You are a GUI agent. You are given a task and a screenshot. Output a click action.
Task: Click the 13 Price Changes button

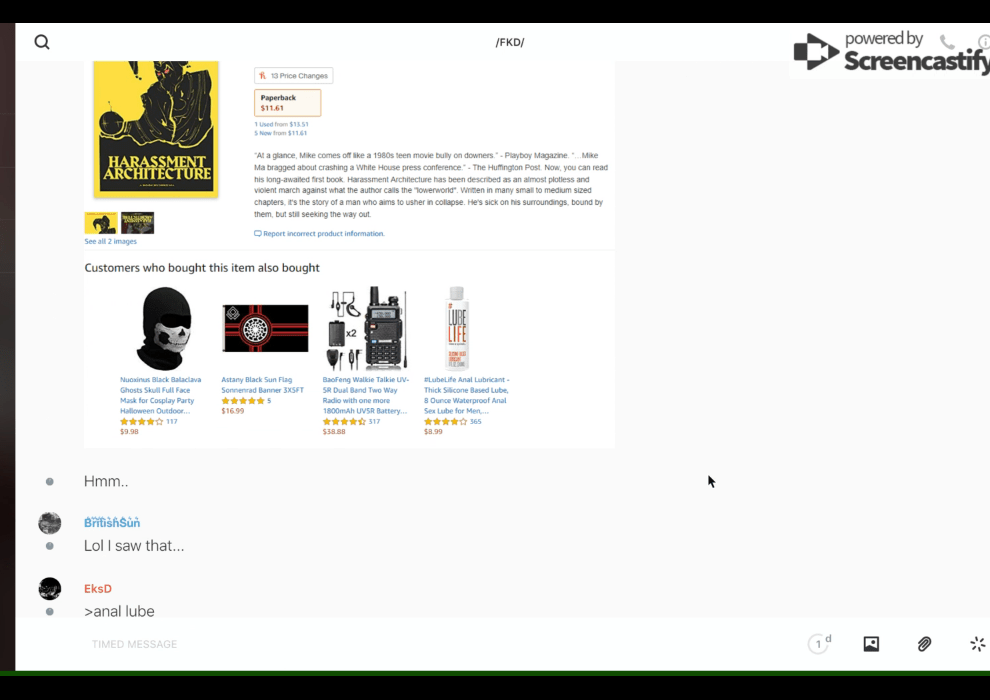pos(294,76)
